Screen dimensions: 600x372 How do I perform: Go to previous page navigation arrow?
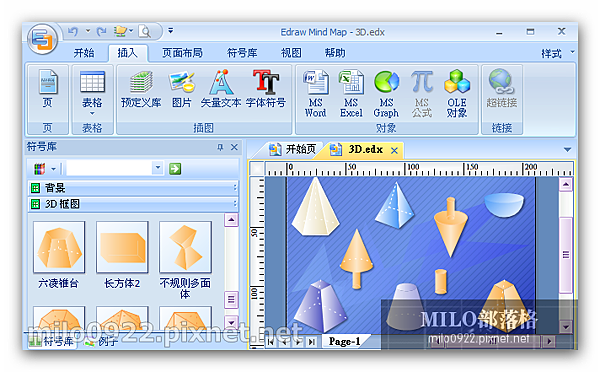click(x=284, y=342)
